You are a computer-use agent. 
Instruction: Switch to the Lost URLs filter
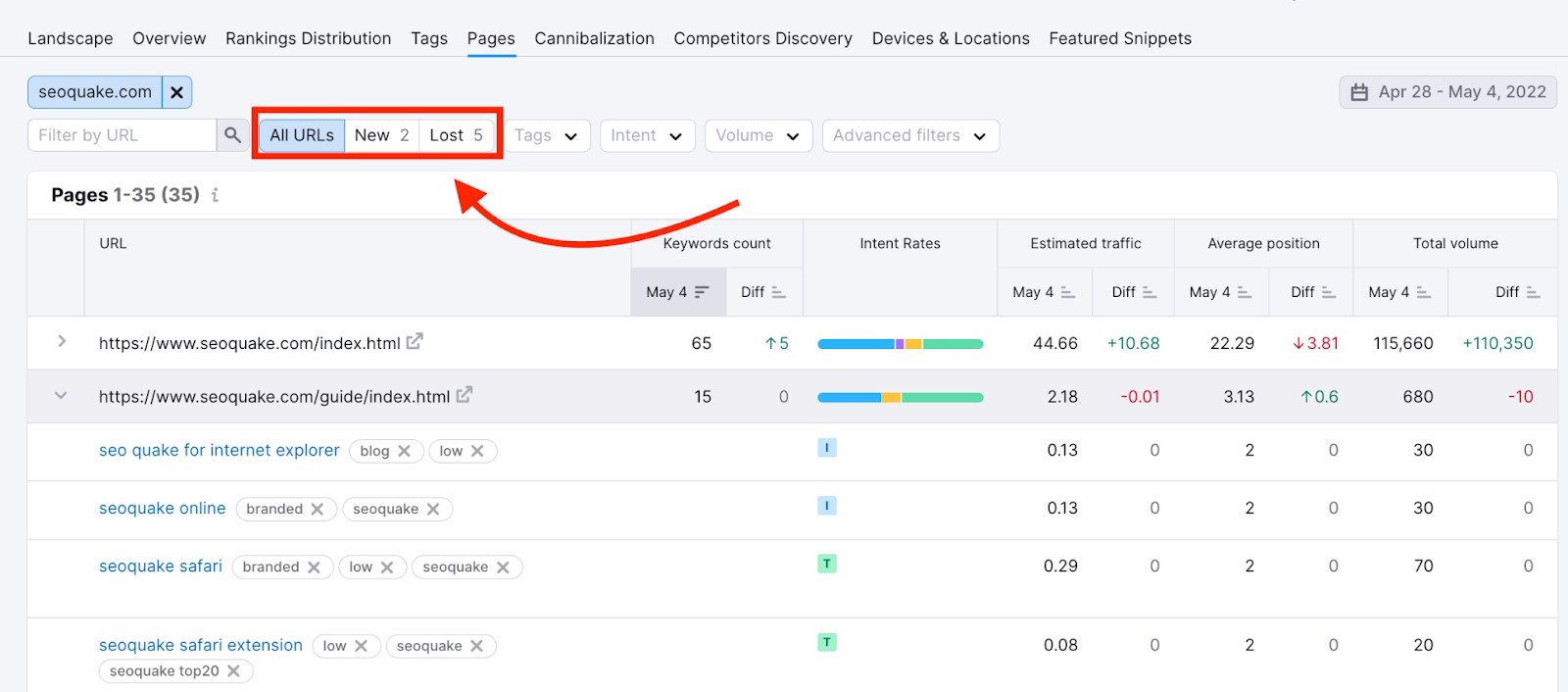(x=456, y=135)
